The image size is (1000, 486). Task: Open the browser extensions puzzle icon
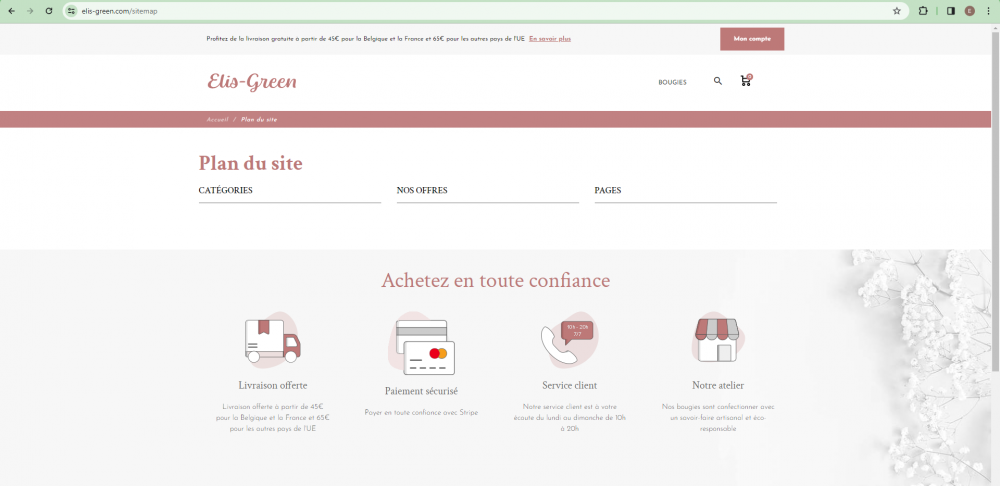[x=923, y=11]
